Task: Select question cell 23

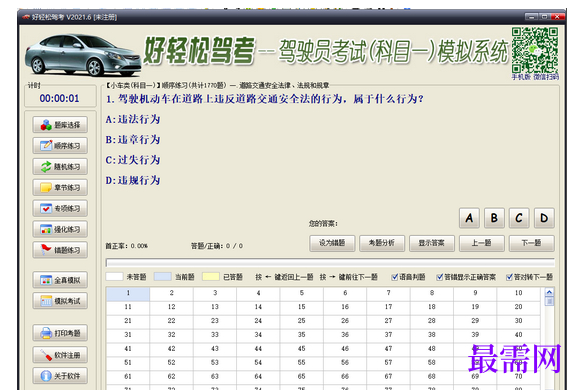Action: [215, 321]
